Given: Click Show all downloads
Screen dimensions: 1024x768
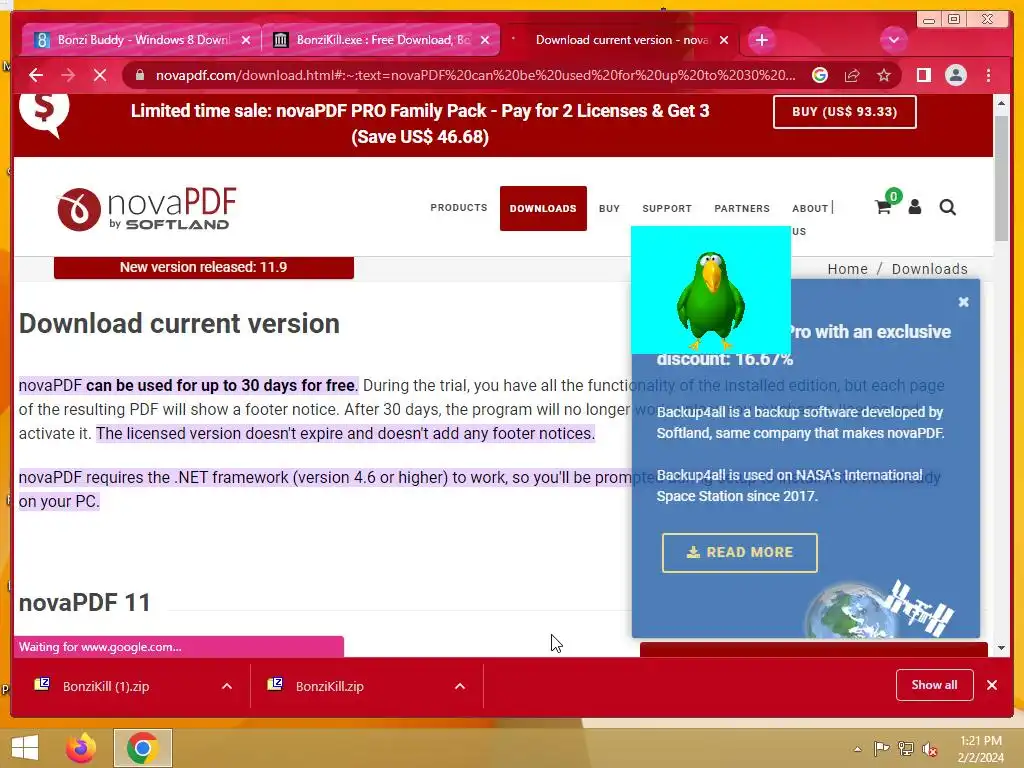Looking at the screenshot, I should click(935, 684).
